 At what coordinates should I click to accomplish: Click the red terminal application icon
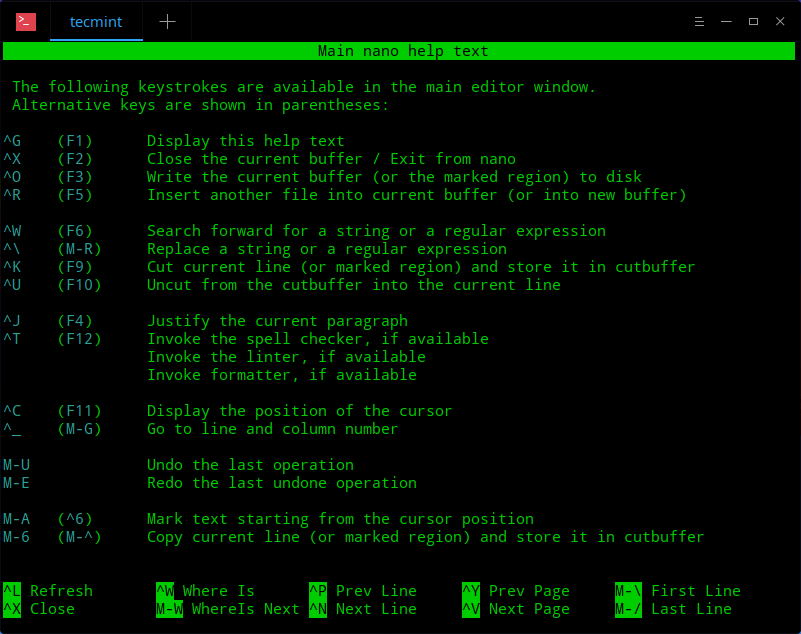[26, 21]
